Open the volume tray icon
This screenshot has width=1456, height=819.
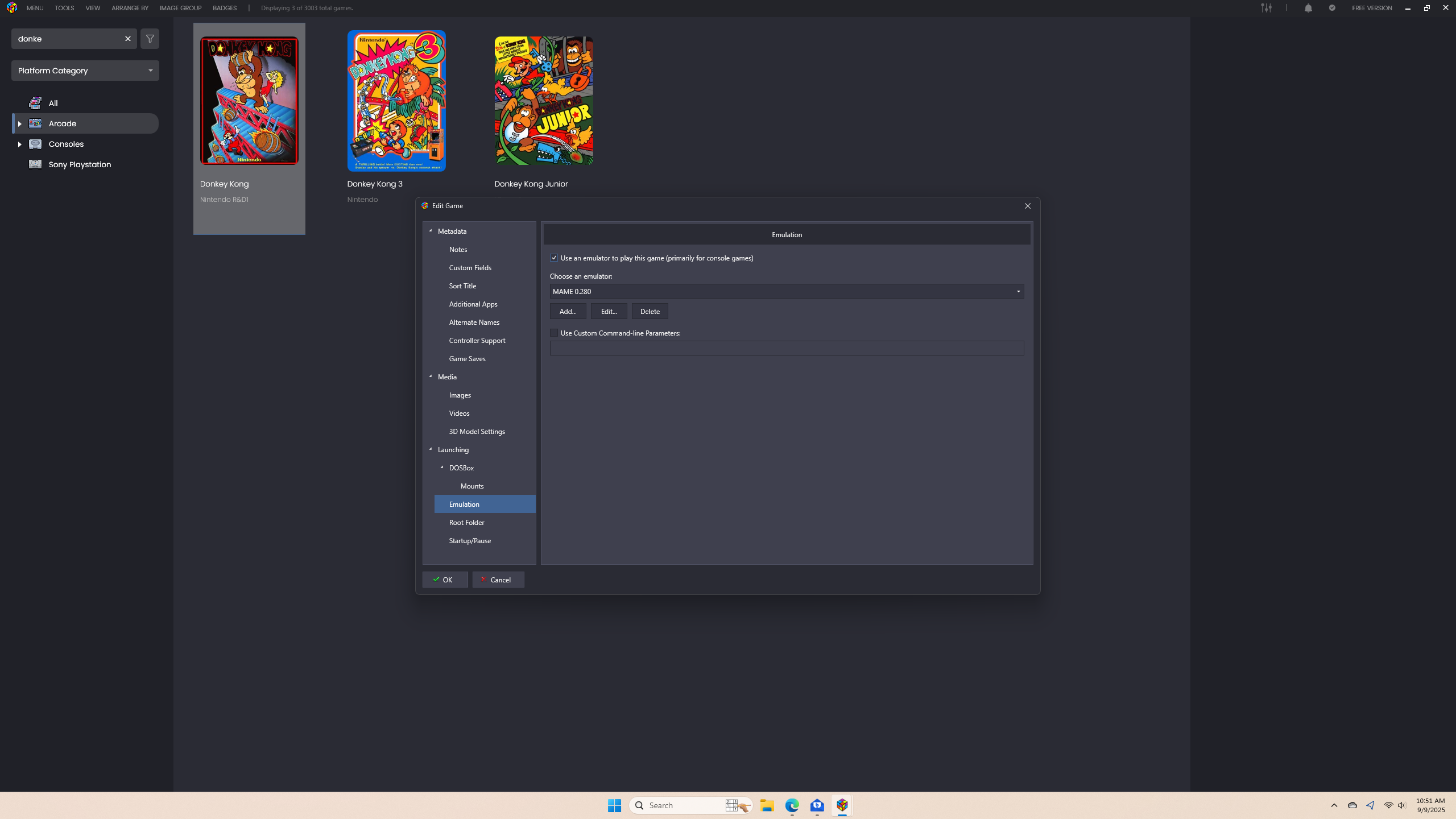[x=1401, y=805]
